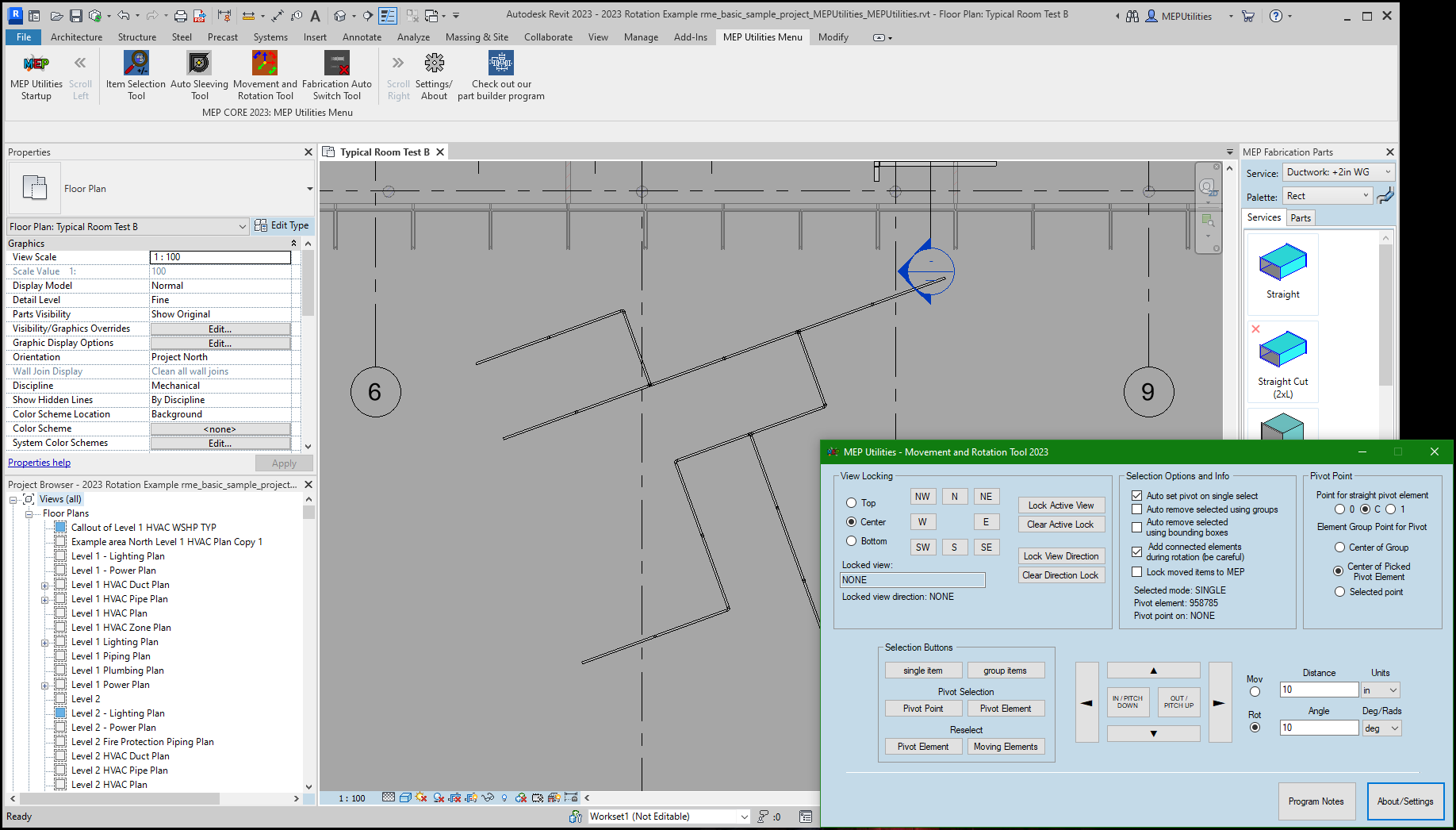Click the MEP Utilities Startup icon
The image size is (1456, 830).
point(36,63)
